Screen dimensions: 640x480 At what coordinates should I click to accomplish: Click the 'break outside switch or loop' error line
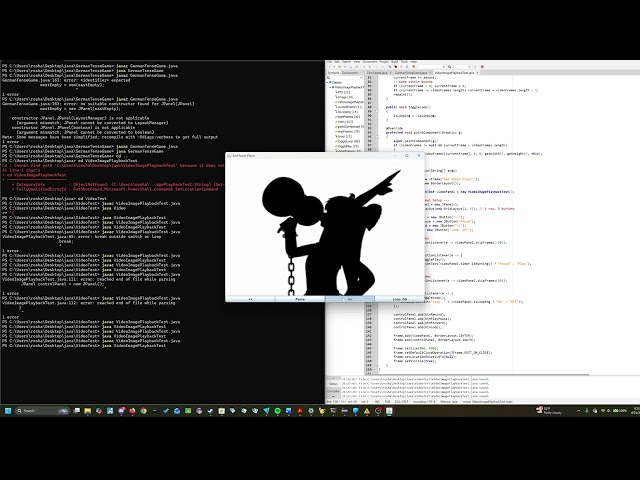82,236
